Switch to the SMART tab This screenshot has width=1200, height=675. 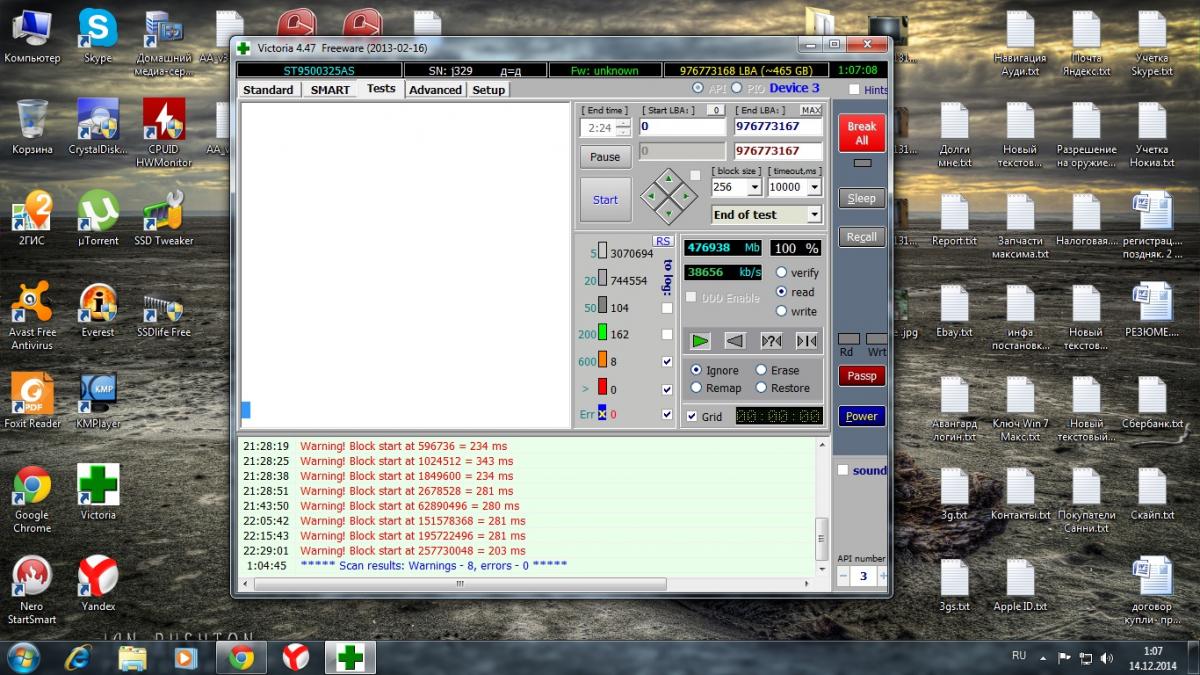pyautogui.click(x=330, y=90)
